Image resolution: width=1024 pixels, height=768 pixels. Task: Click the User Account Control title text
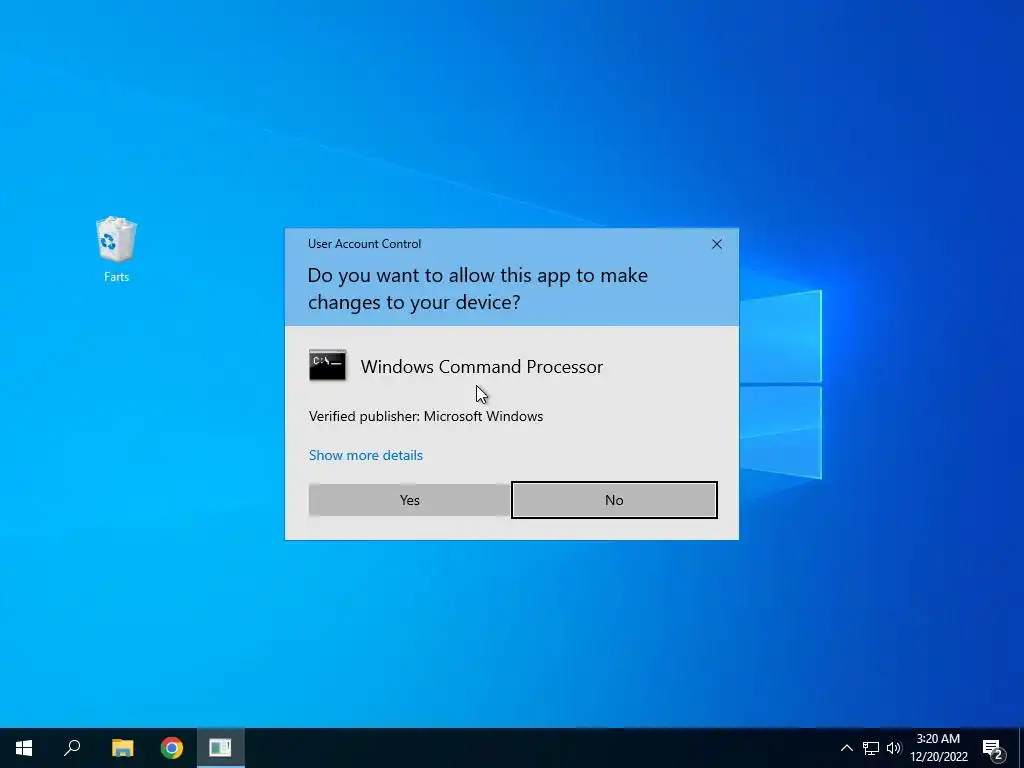[x=364, y=244]
